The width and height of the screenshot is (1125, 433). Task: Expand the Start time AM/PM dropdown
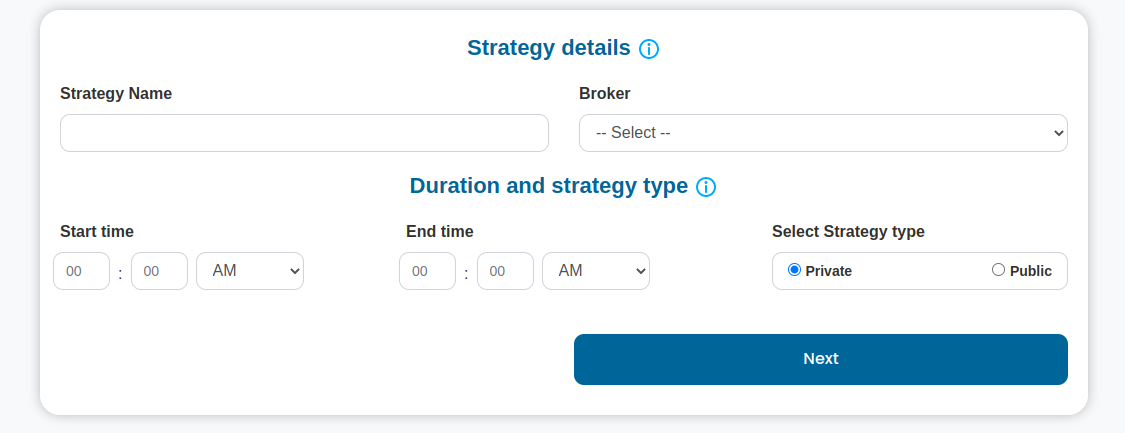click(250, 271)
